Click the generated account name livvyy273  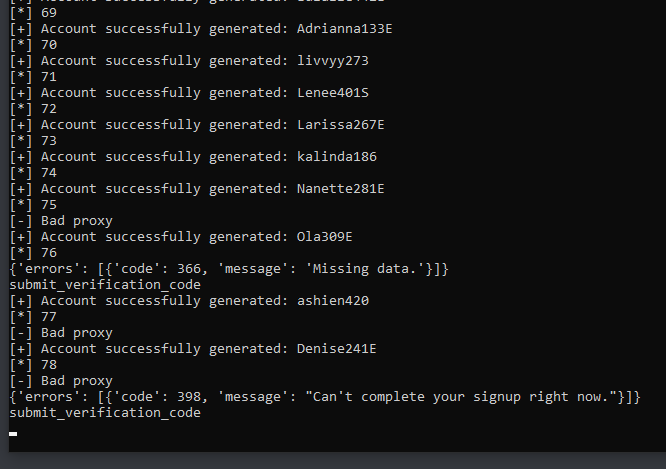pyautogui.click(x=333, y=61)
